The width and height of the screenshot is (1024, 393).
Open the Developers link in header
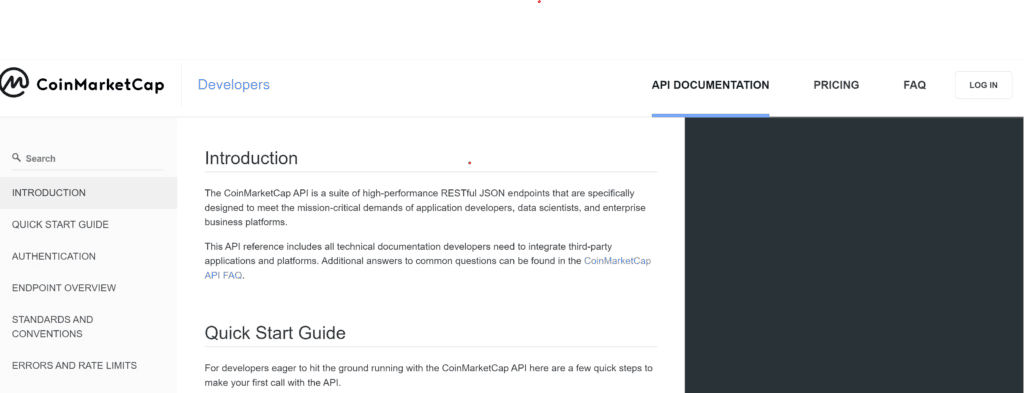(x=234, y=85)
